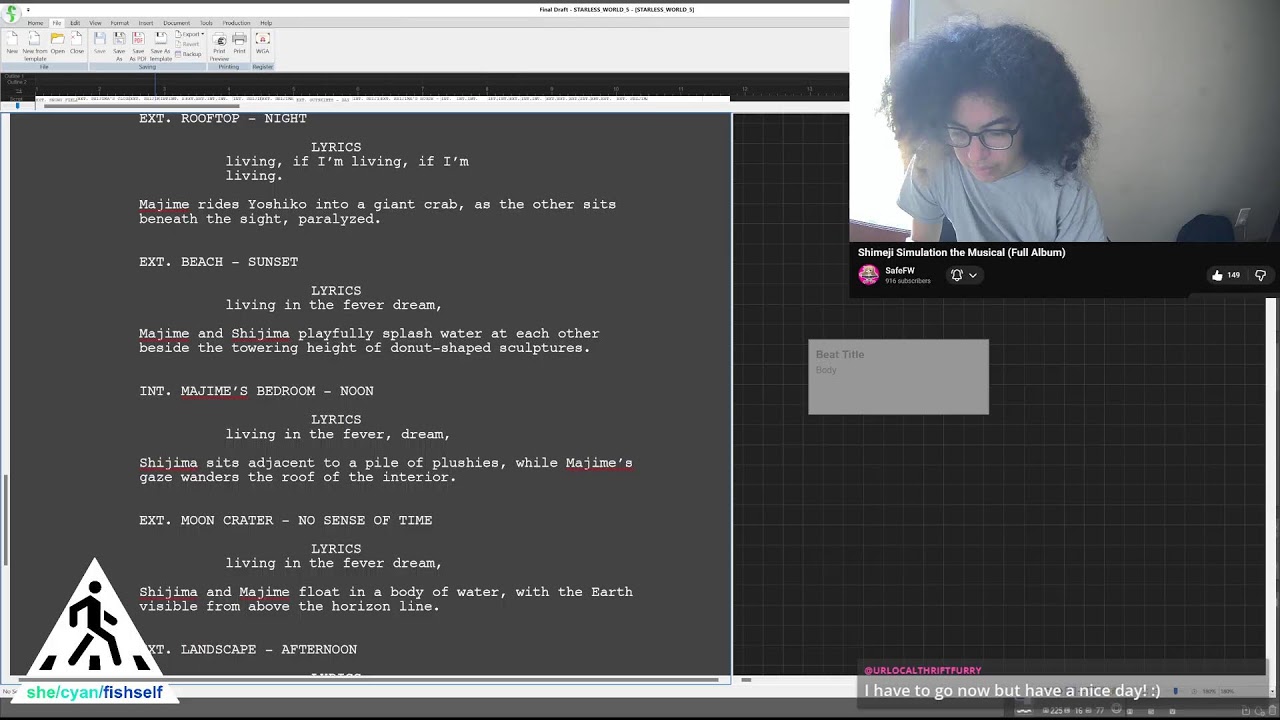
Task: Switch to the Insert ribbon tab
Action: 146,22
